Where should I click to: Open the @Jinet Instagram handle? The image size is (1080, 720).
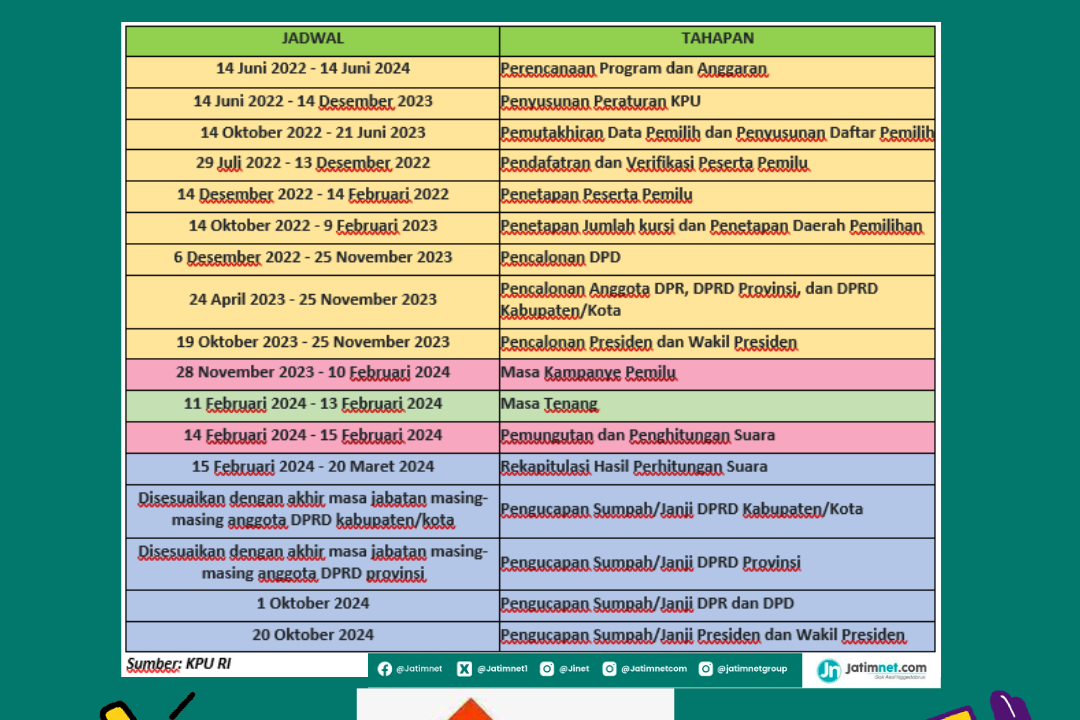pyautogui.click(x=574, y=669)
